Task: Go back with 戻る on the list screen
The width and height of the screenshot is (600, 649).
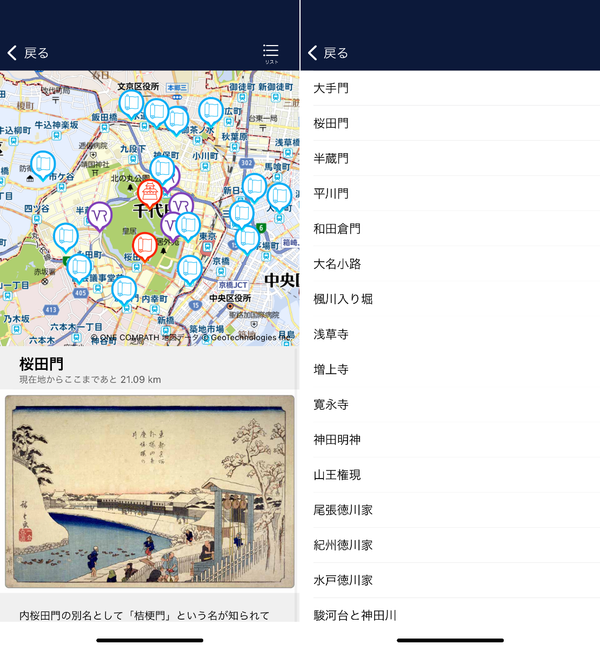Action: (x=328, y=53)
